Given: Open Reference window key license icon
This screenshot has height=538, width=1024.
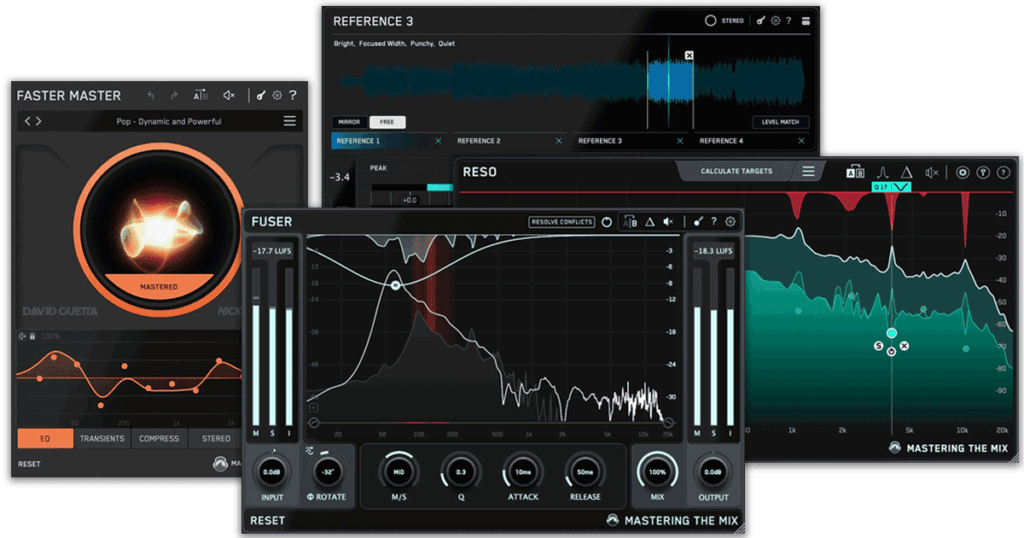Looking at the screenshot, I should [x=761, y=21].
